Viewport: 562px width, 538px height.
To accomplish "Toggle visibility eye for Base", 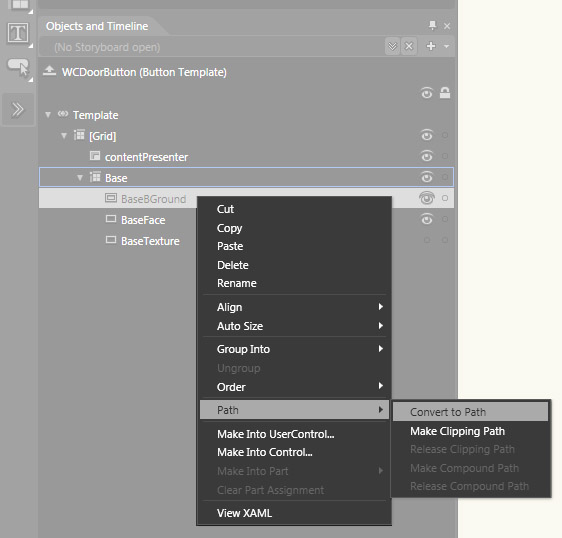I will (427, 177).
